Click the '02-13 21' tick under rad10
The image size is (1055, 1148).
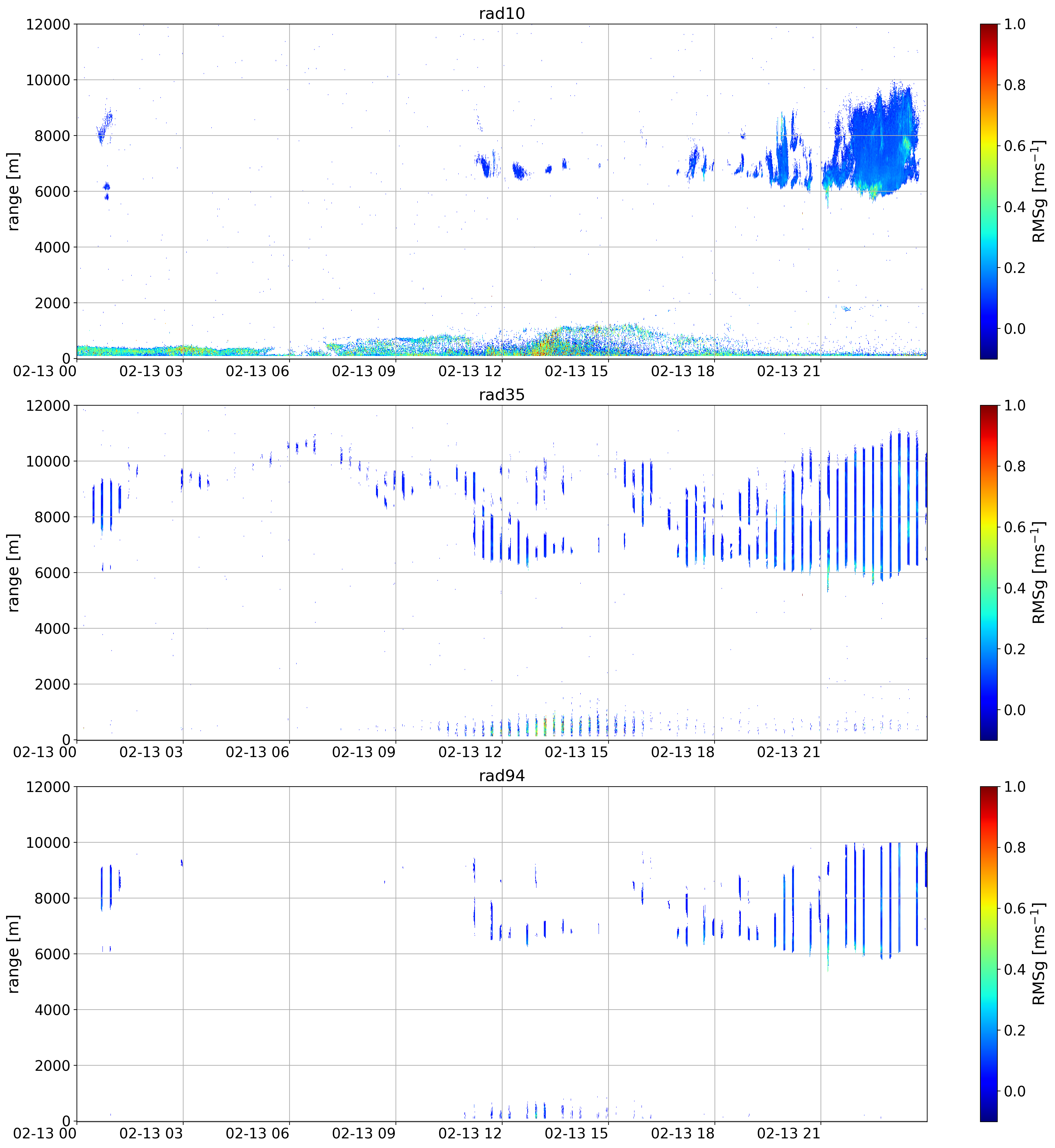point(789,371)
